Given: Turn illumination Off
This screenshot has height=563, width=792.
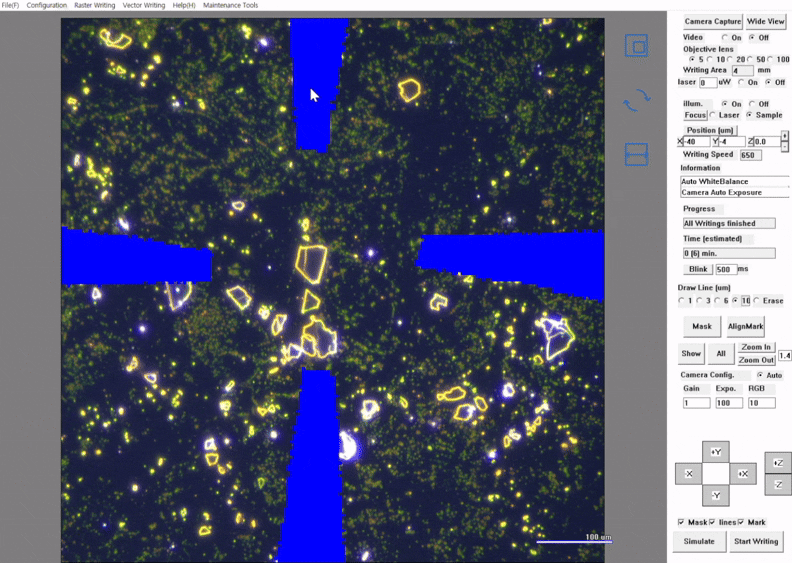Looking at the screenshot, I should click(x=752, y=104).
